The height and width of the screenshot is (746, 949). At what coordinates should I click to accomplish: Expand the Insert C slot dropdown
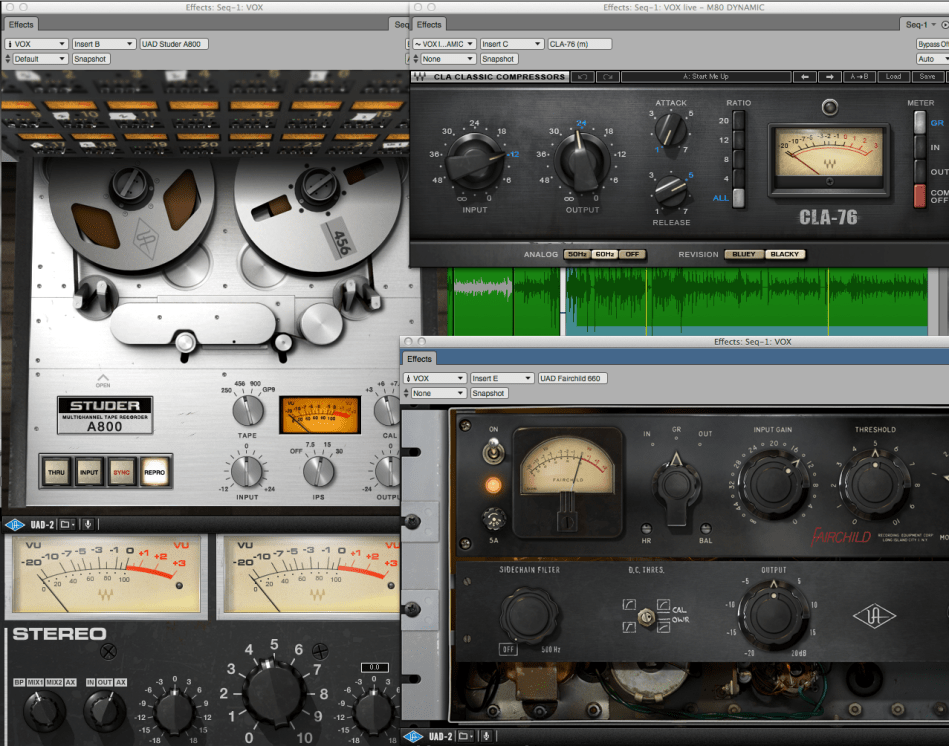[510, 44]
